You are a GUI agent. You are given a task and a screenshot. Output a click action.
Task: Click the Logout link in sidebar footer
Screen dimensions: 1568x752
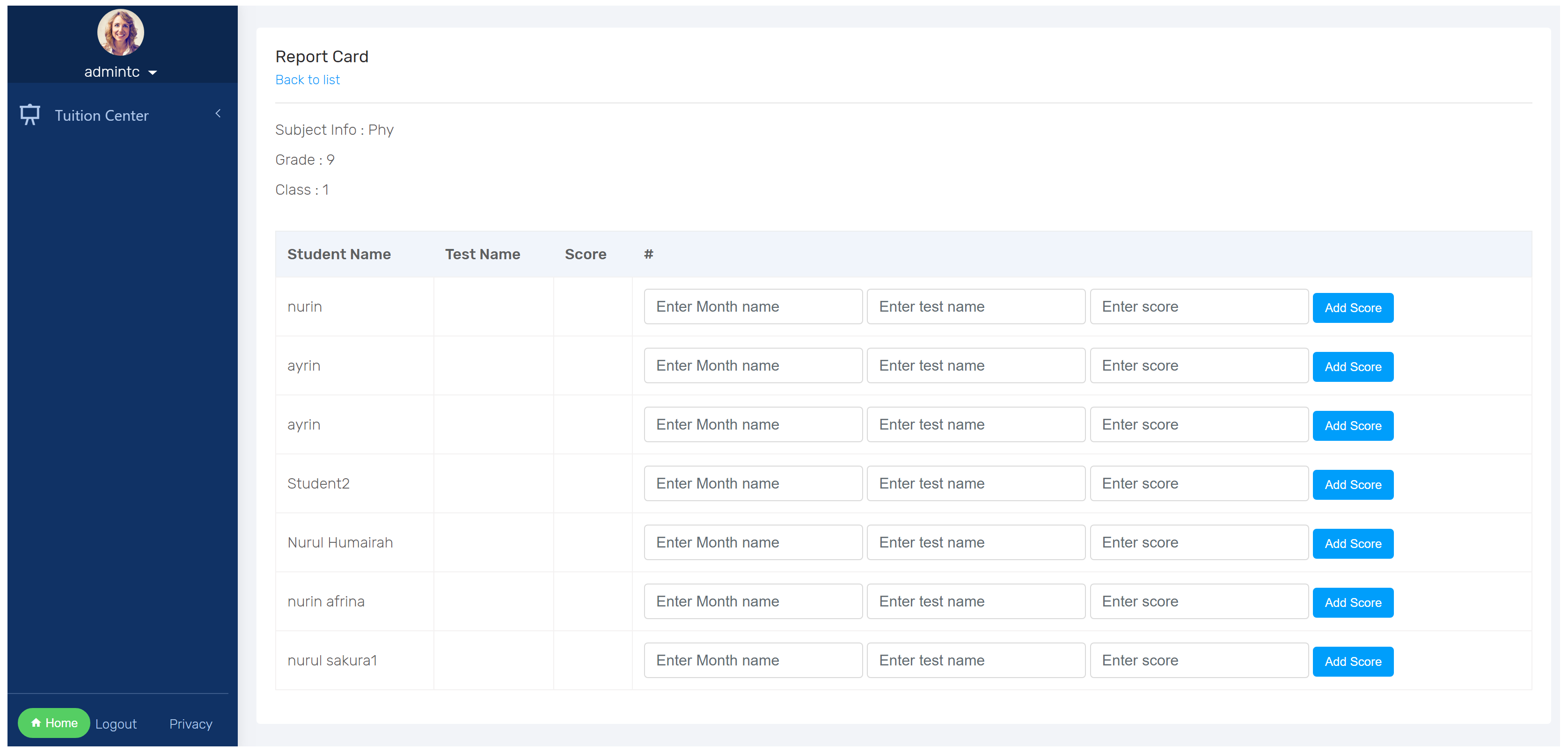(x=116, y=724)
